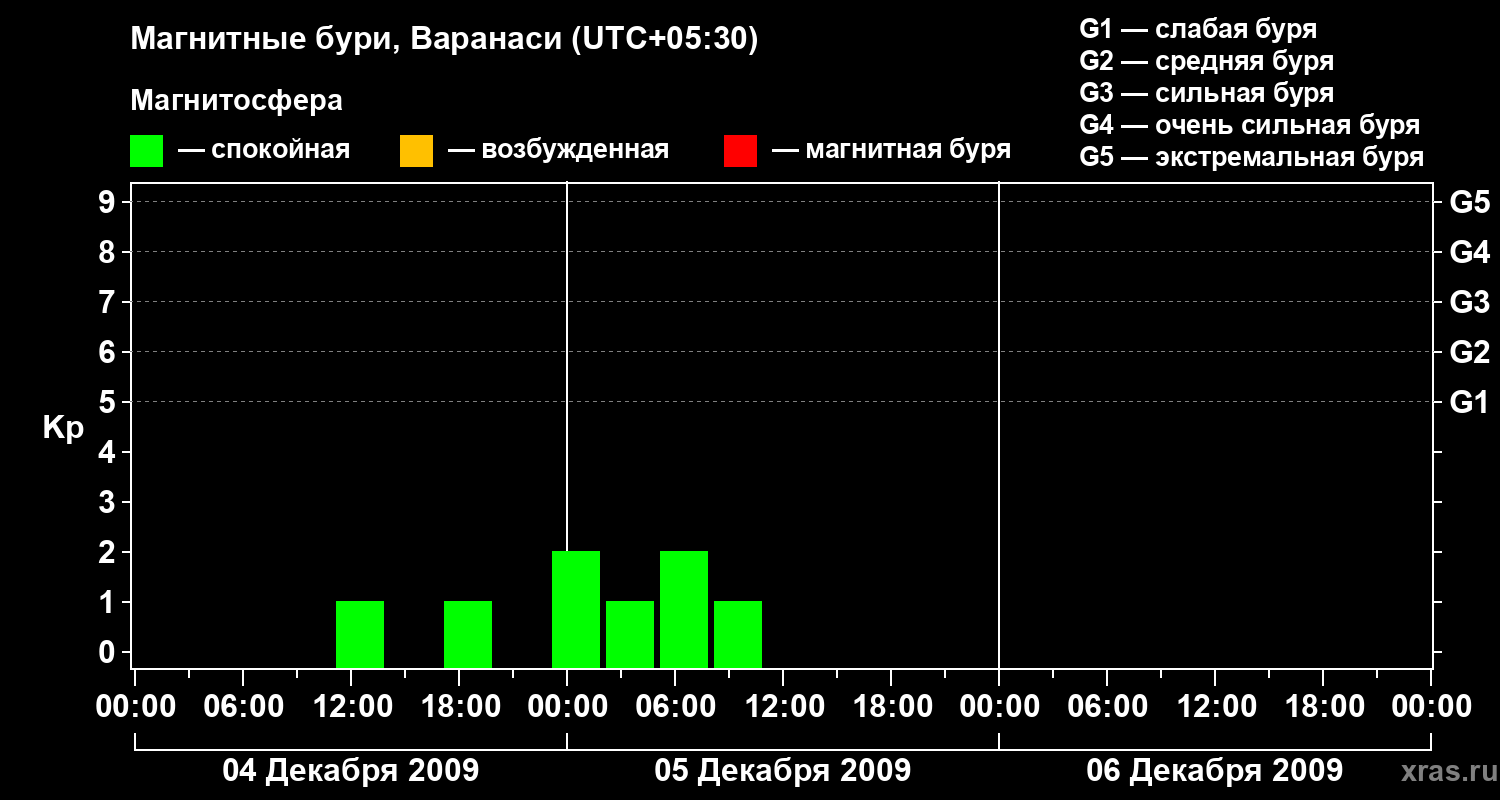Click the red 'магнитная буря' legend swatch

[x=740, y=151]
